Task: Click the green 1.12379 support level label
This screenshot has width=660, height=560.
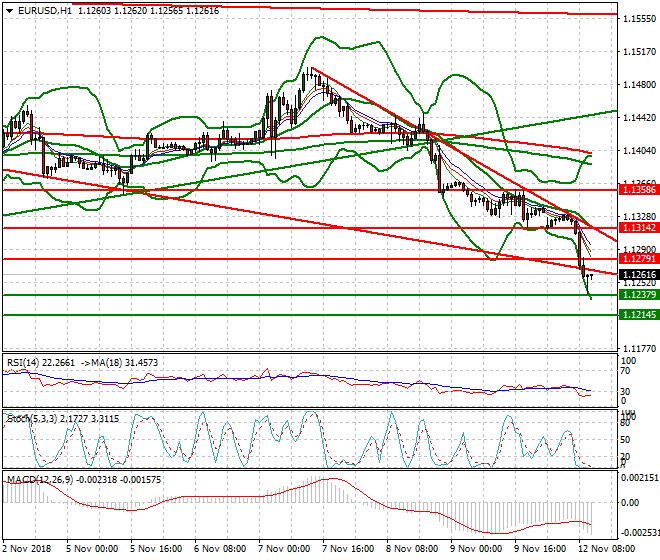Action: pos(639,294)
